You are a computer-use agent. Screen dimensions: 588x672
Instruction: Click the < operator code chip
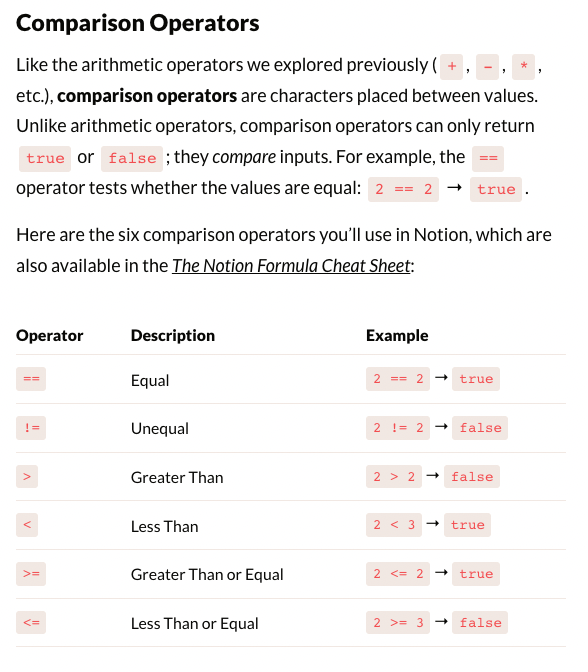[27, 525]
